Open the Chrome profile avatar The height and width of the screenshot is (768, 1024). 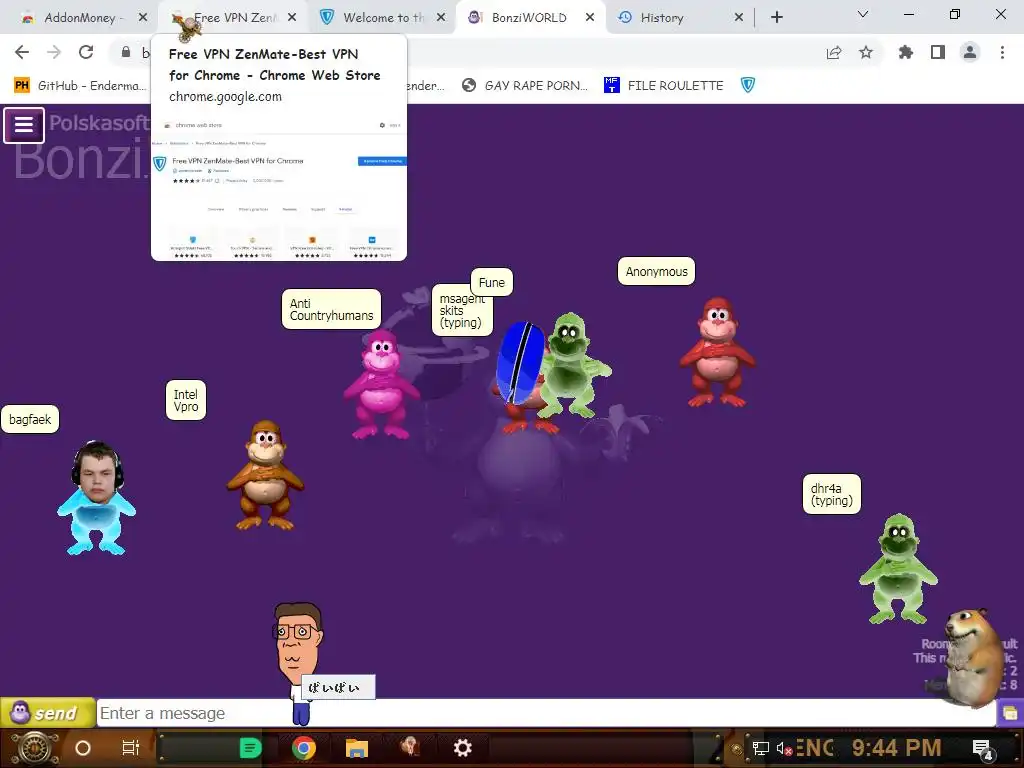(x=970, y=52)
